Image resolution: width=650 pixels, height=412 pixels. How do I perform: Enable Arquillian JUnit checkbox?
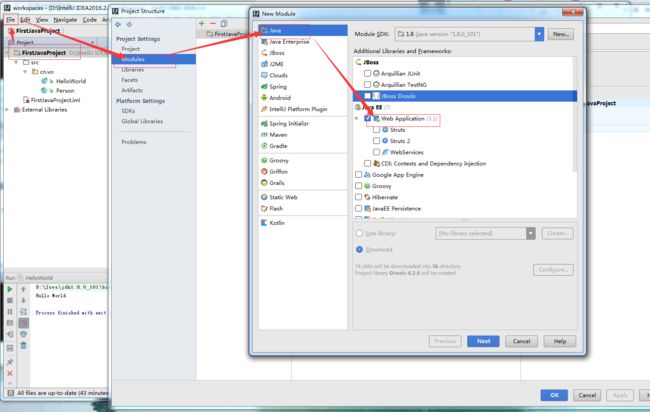click(367, 73)
